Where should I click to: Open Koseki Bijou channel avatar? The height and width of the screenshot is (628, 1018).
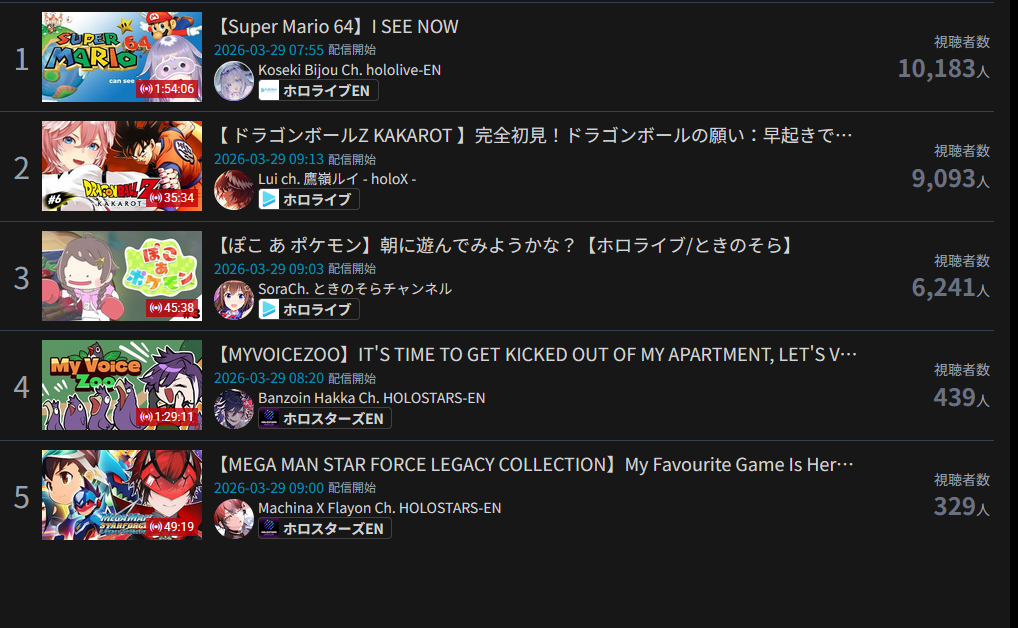234,81
